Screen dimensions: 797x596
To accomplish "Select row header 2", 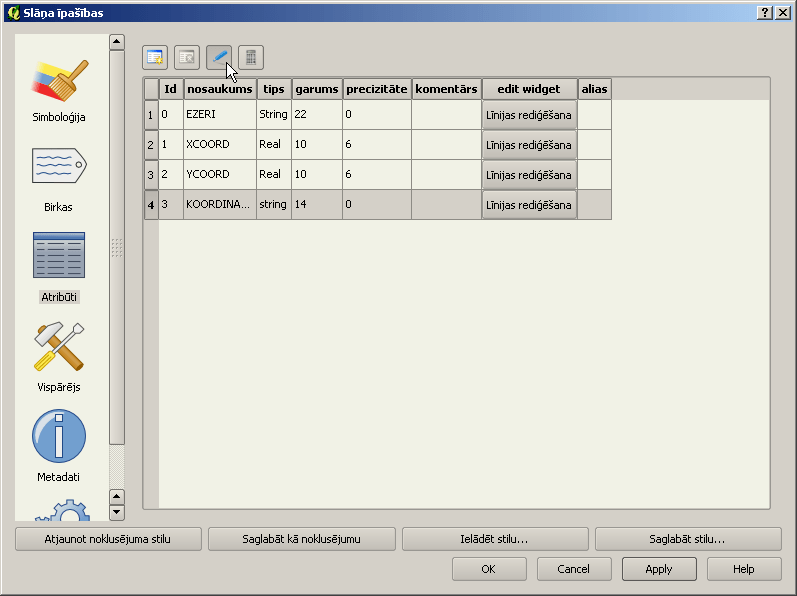I will click(x=151, y=145).
